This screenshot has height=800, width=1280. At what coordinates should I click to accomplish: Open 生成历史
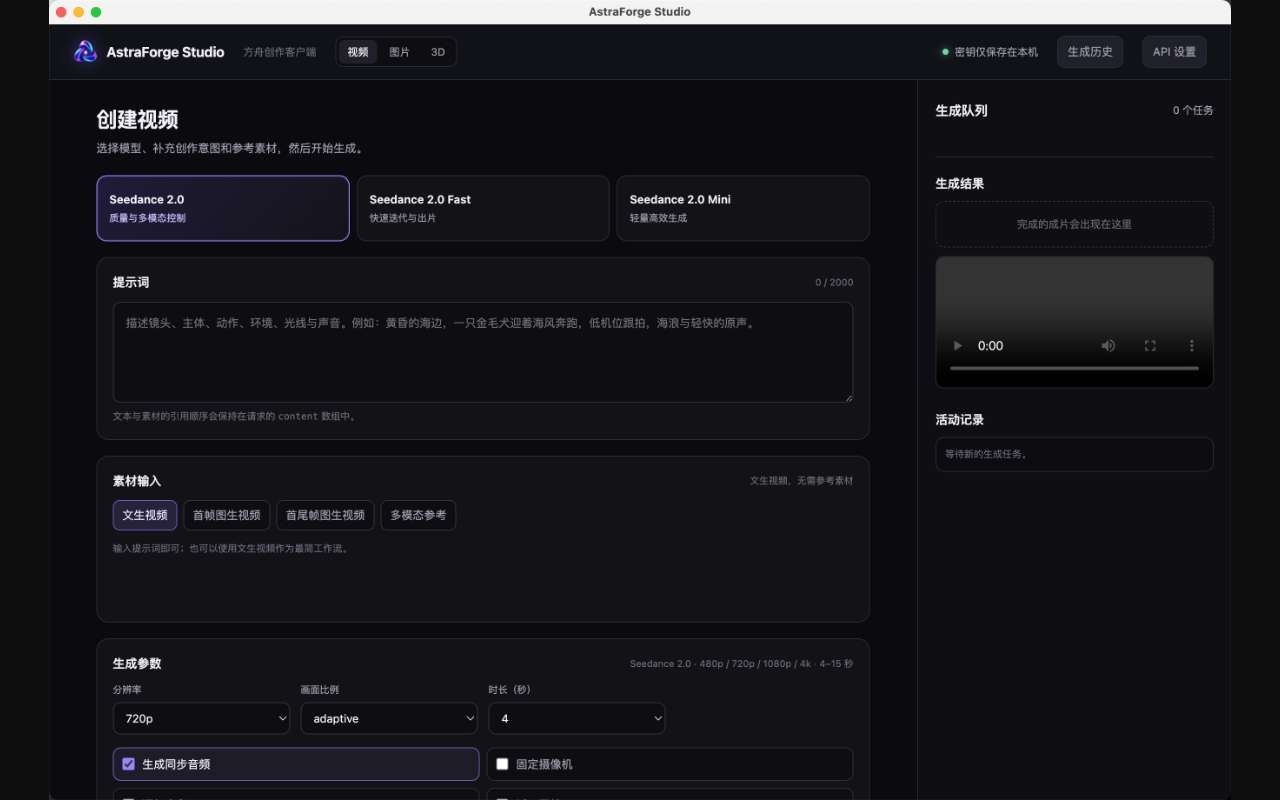[1090, 52]
